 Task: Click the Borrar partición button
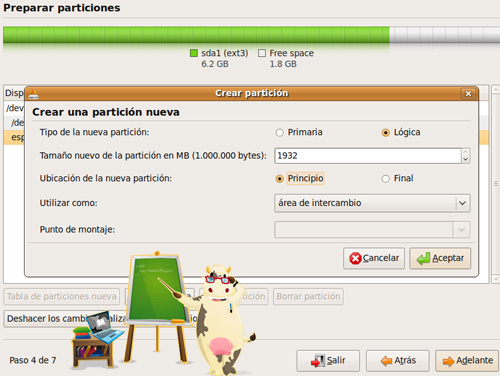click(x=308, y=296)
